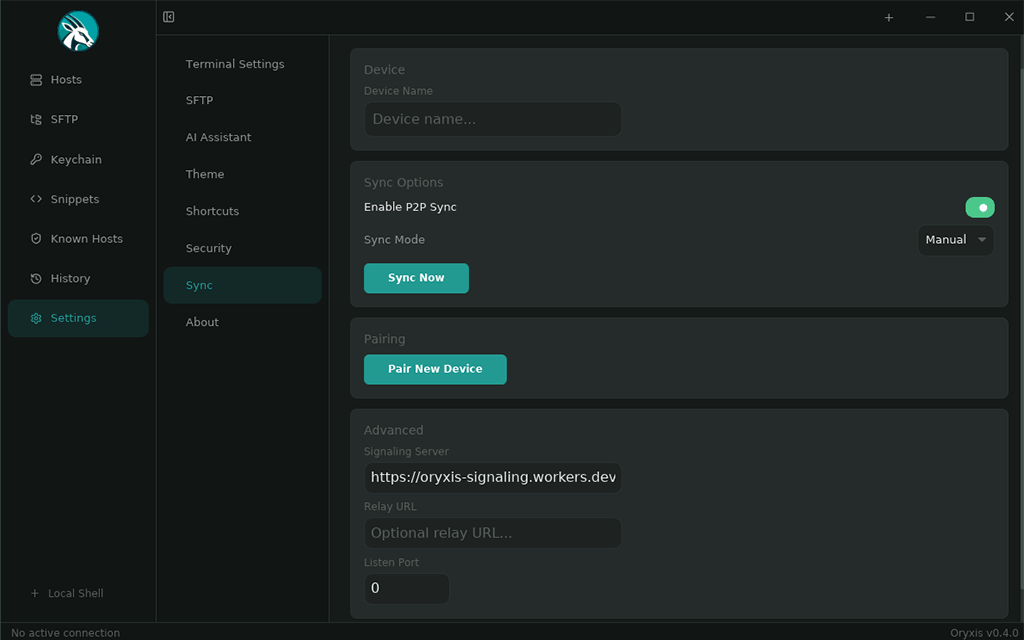Start a new Local Shell
Image resolution: width=1024 pixels, height=640 pixels.
pyautogui.click(x=67, y=593)
